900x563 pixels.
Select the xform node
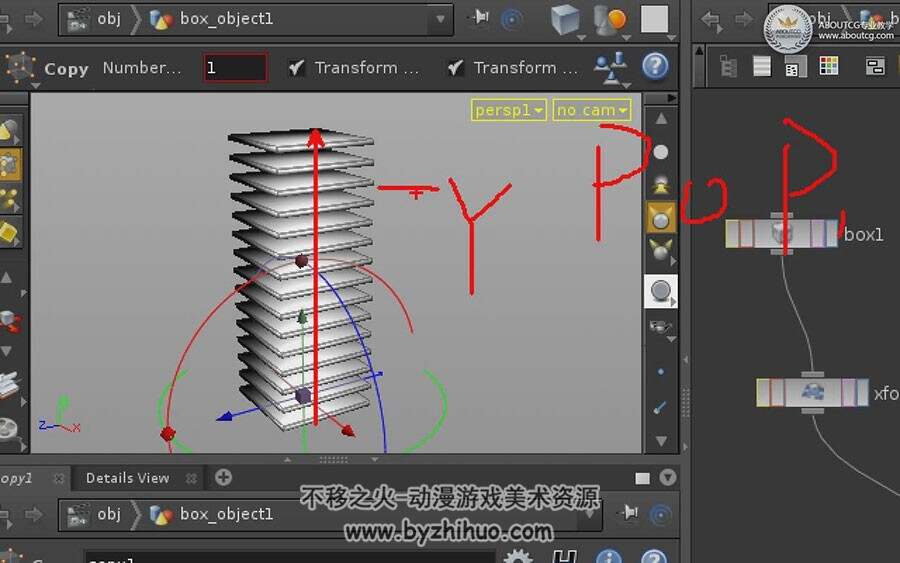point(812,392)
